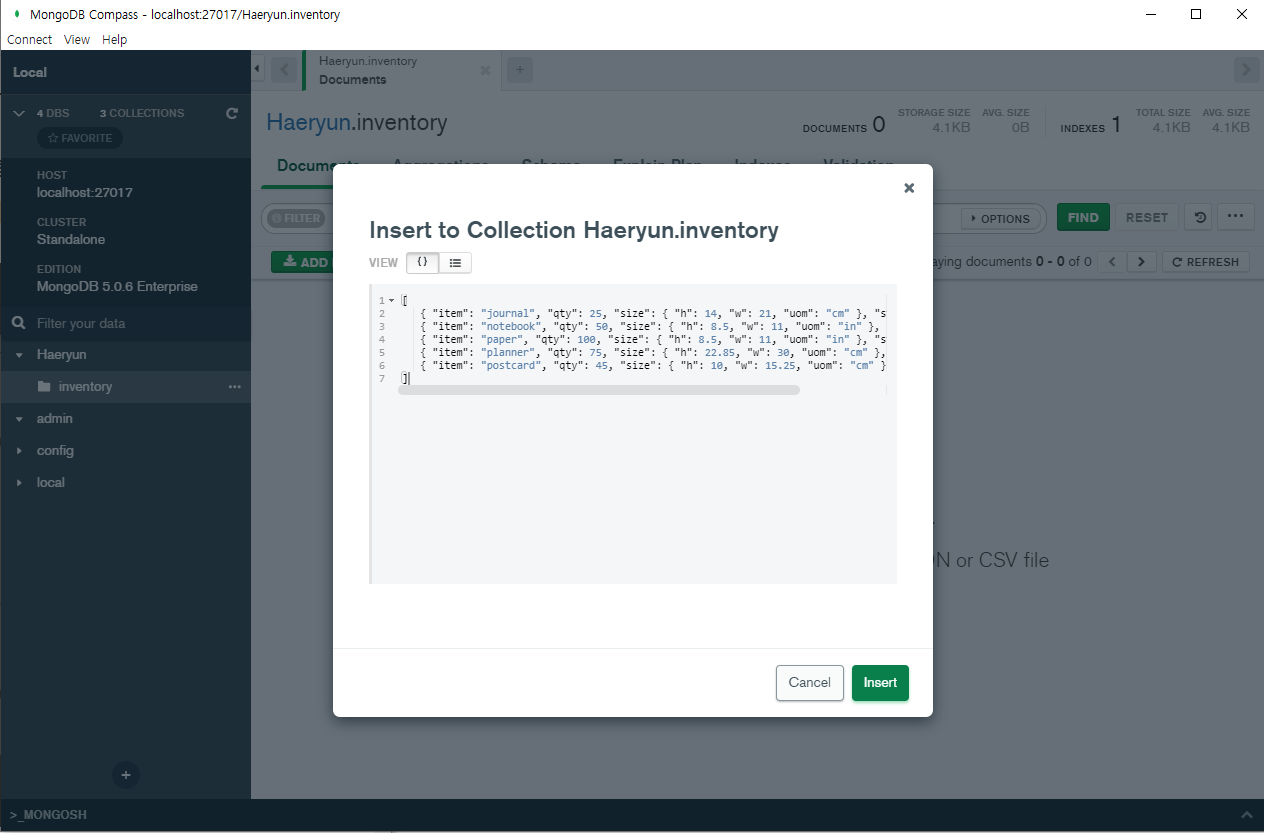Expand the local database
Image resolution: width=1264 pixels, height=833 pixels.
tap(18, 483)
